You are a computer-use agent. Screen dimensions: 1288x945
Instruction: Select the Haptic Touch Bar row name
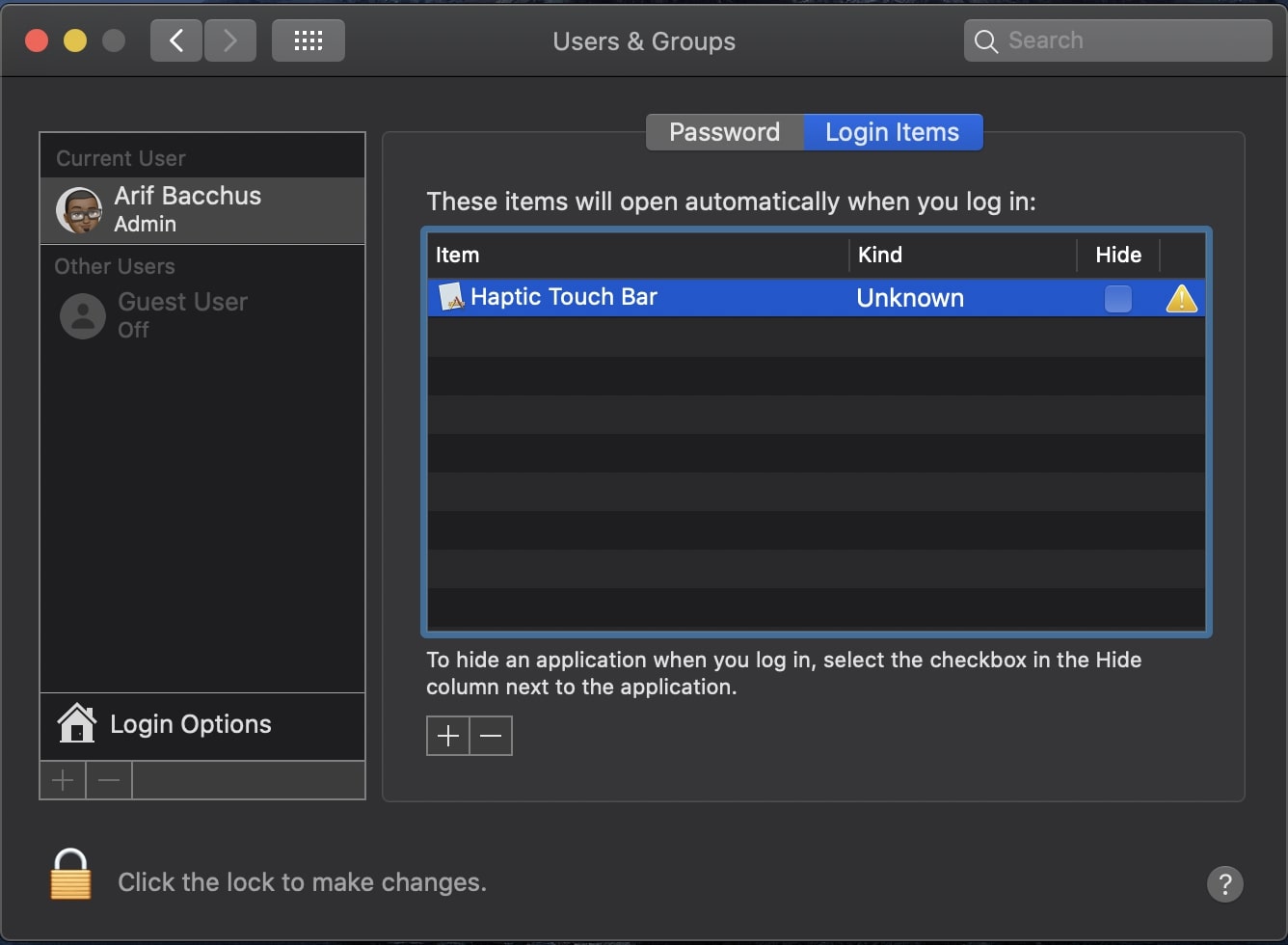[564, 297]
